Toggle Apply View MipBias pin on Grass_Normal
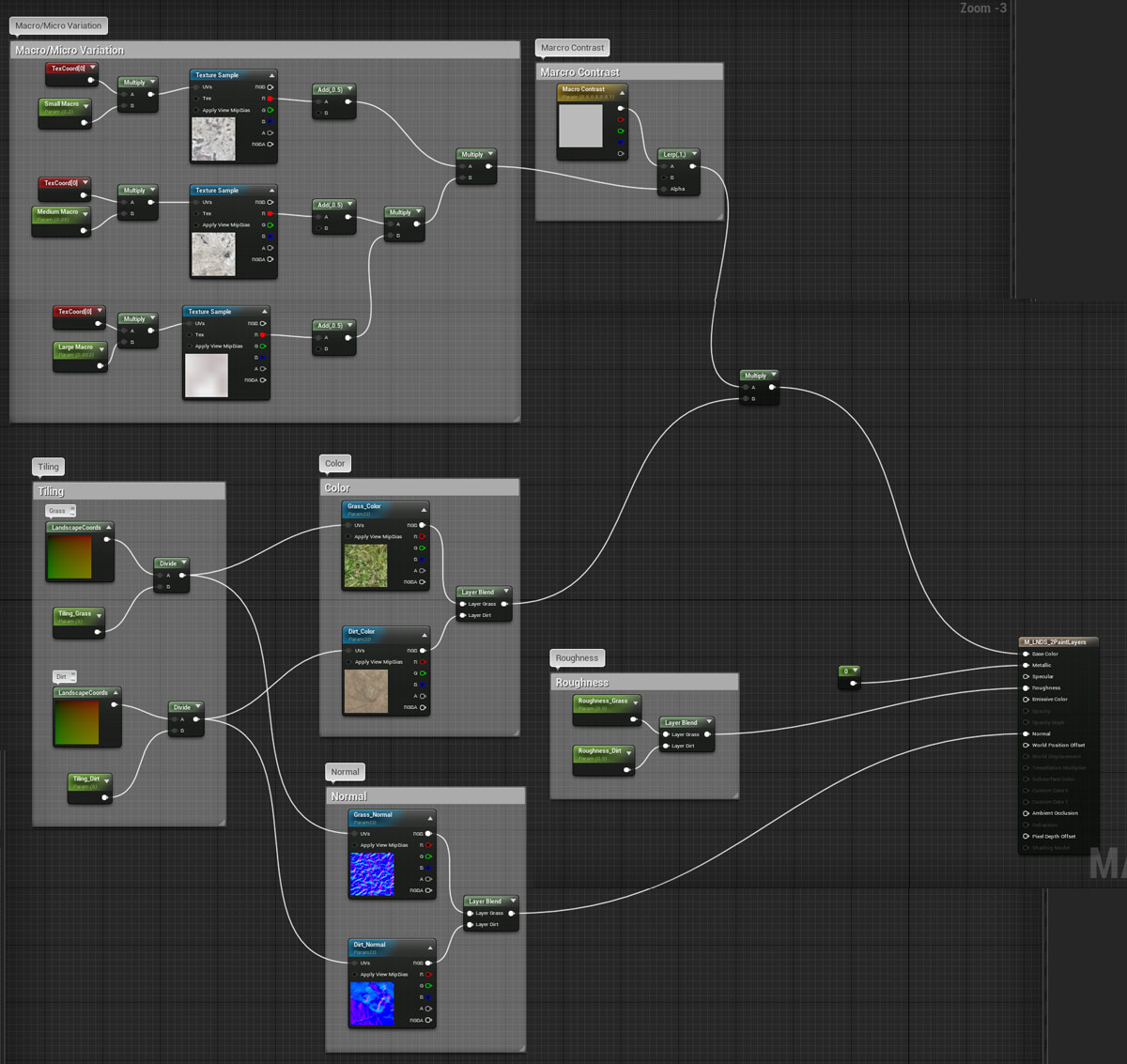The image size is (1127, 1064). [x=355, y=845]
